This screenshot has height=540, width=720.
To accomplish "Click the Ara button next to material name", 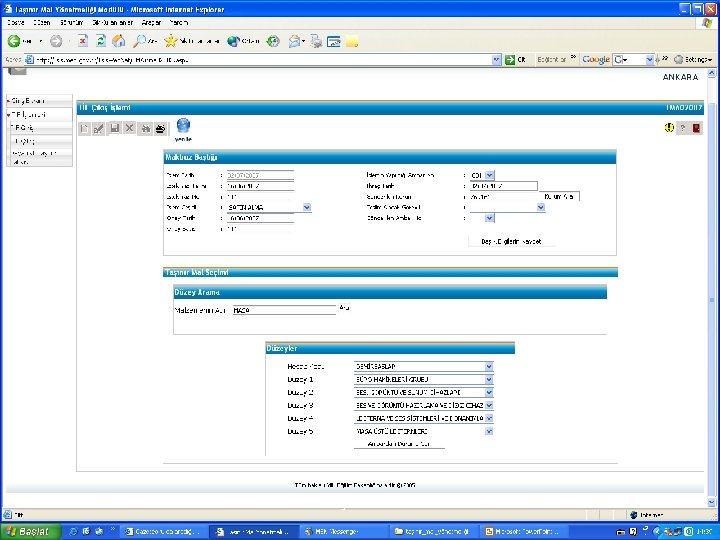I will tap(344, 308).
